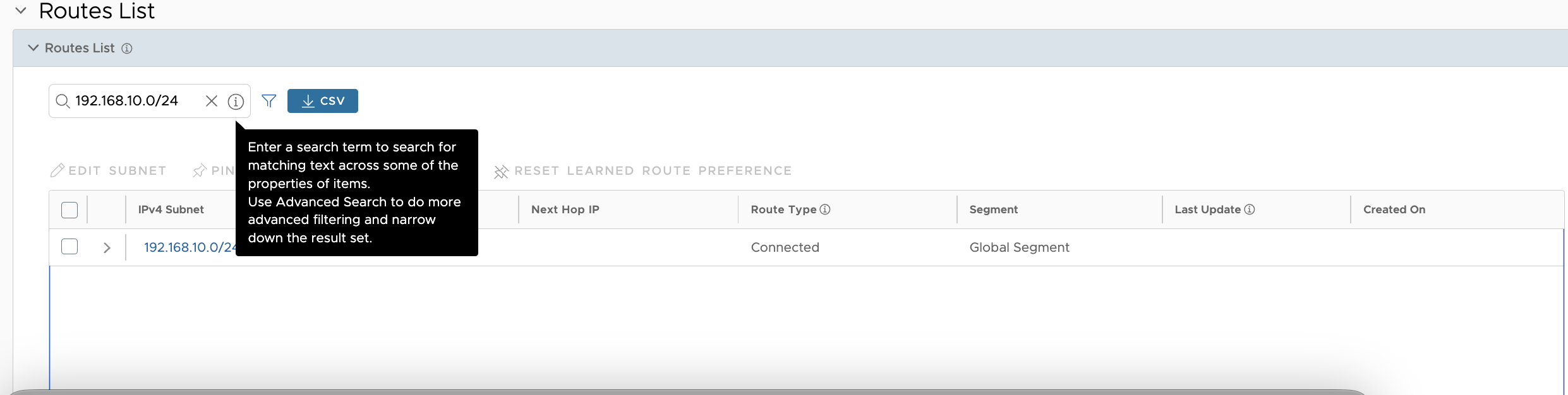Expand the 192.168.10.0/24 route row

107,248
